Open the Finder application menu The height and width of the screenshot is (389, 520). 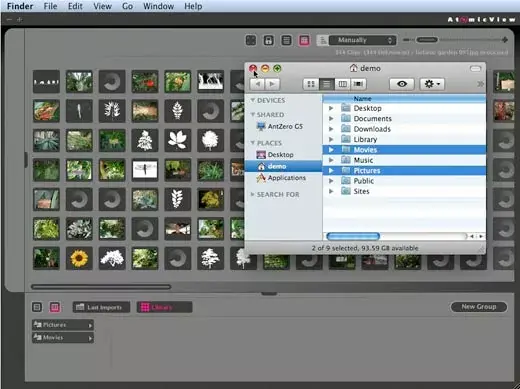[20, 6]
